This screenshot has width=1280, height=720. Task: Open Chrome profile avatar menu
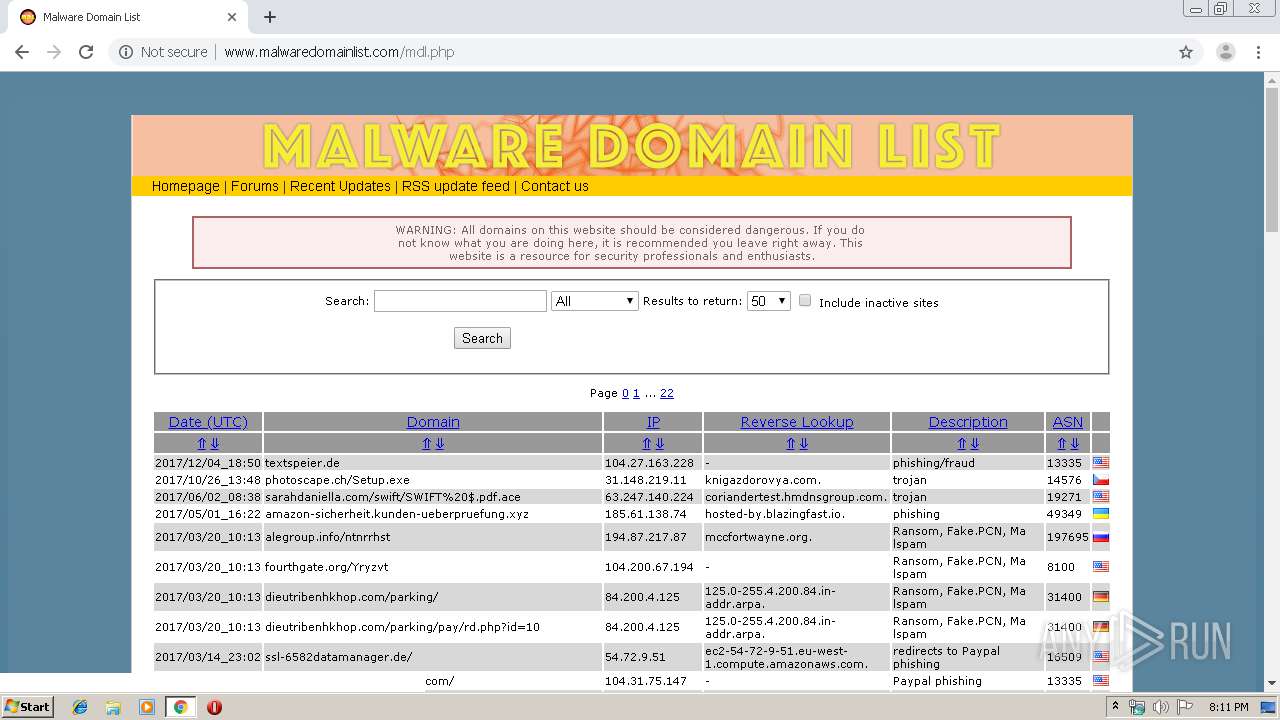pos(1225,52)
